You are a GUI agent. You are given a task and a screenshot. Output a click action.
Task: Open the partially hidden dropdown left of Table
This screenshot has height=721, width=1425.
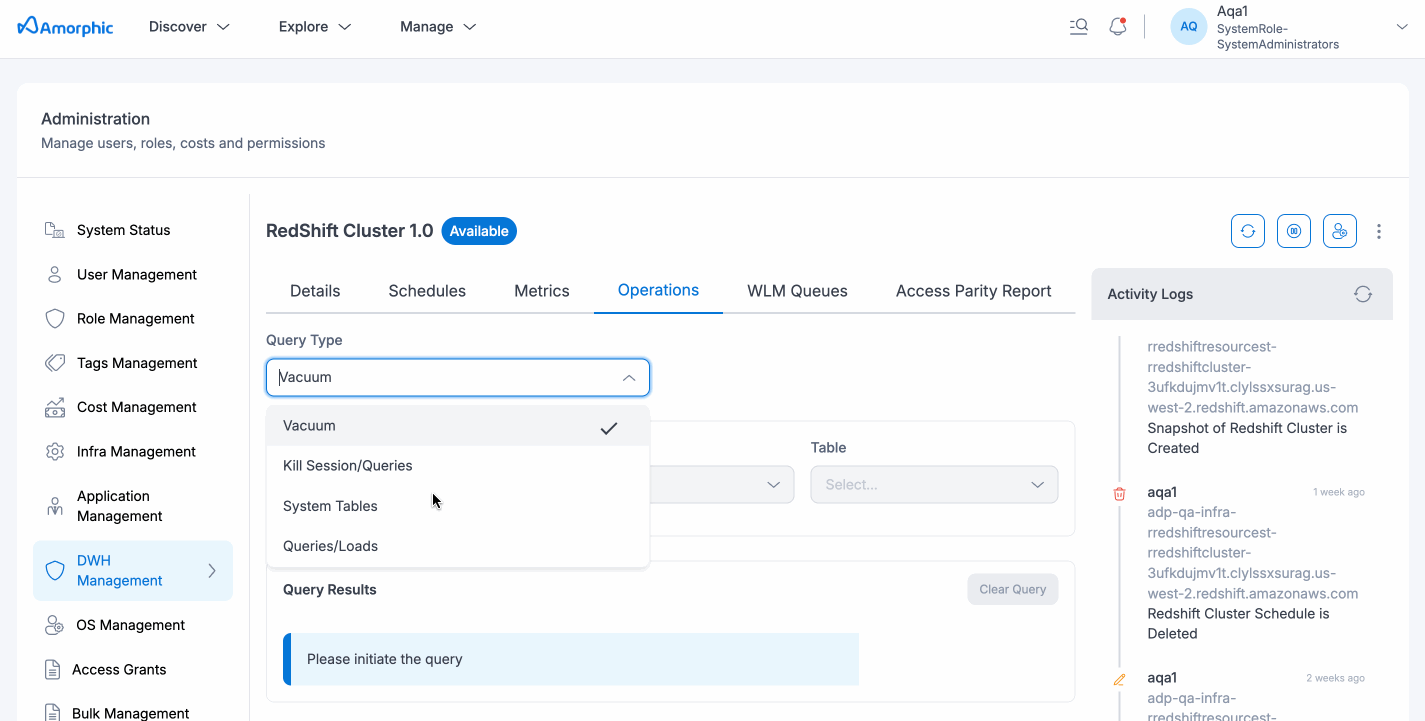pos(722,484)
